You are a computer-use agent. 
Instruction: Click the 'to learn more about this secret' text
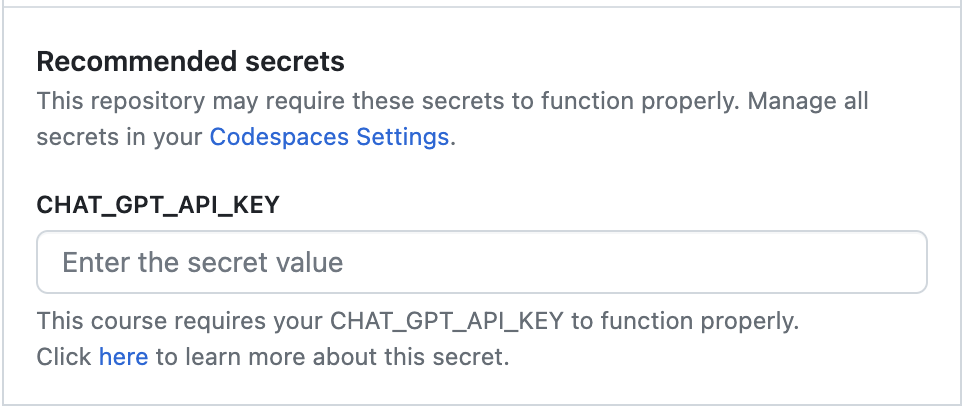332,356
